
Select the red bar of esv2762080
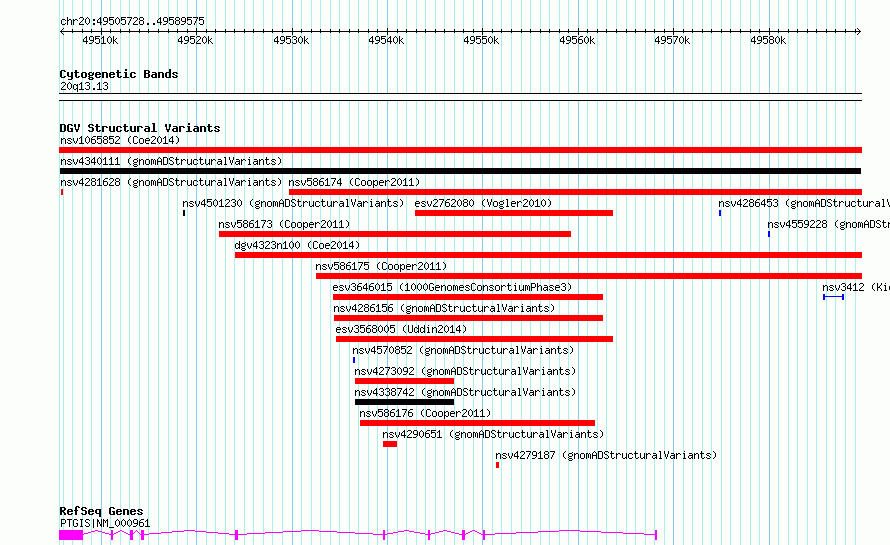[514, 213]
